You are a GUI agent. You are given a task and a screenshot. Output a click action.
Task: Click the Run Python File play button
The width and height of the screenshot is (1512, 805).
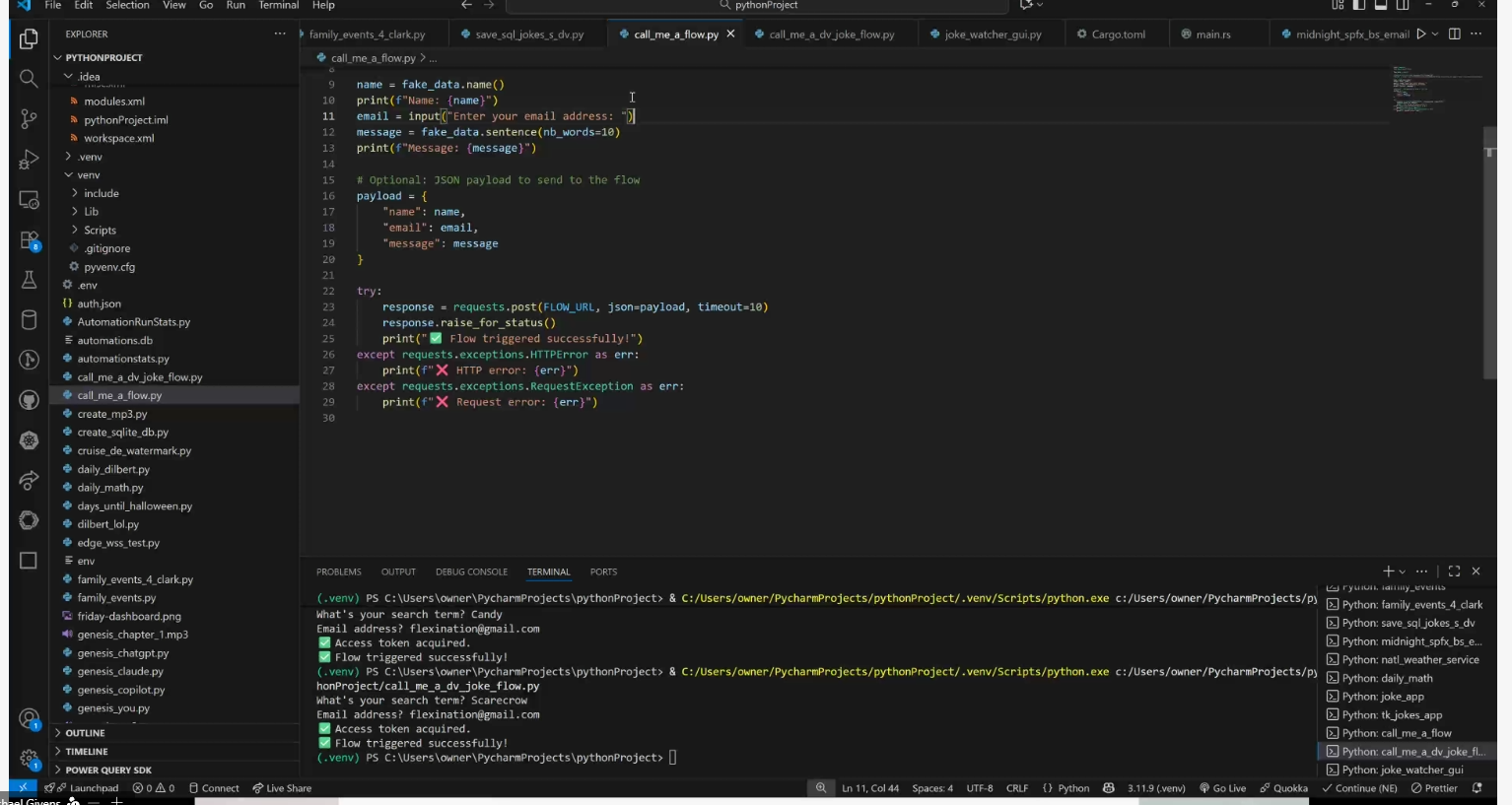click(1420, 34)
